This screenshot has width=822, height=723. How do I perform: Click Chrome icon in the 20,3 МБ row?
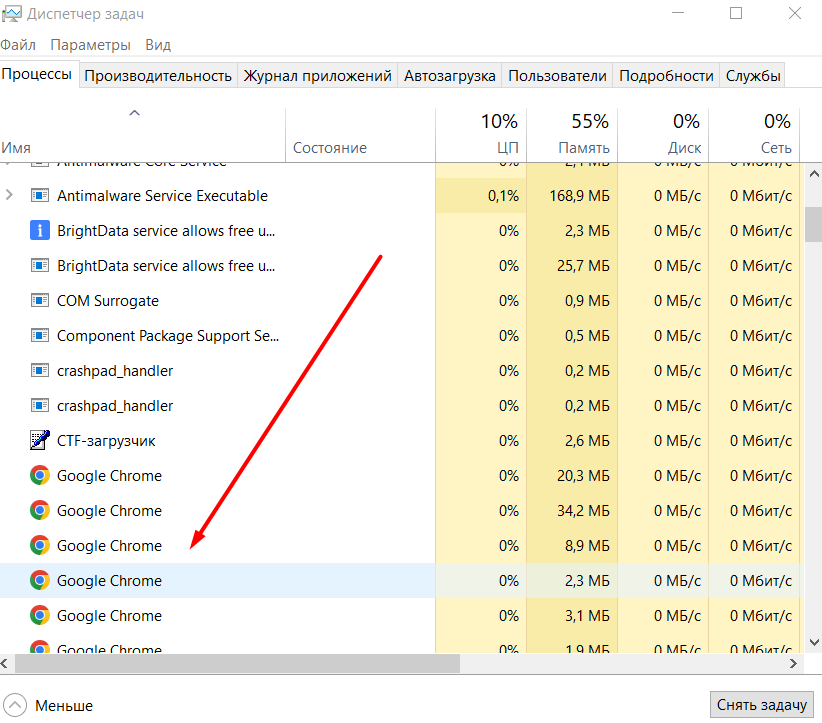tap(40, 476)
